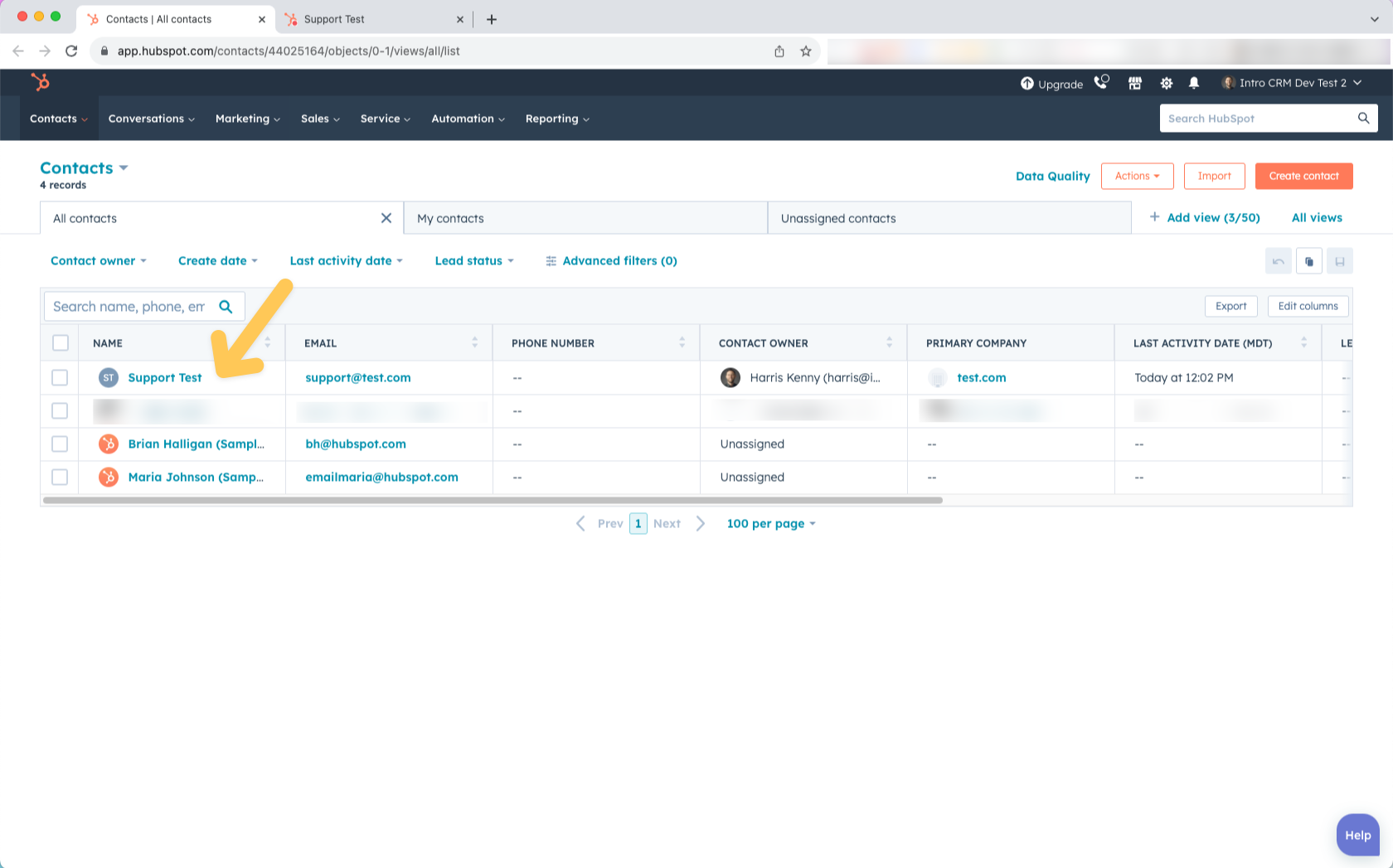Open the Contacts nav menu

(59, 119)
